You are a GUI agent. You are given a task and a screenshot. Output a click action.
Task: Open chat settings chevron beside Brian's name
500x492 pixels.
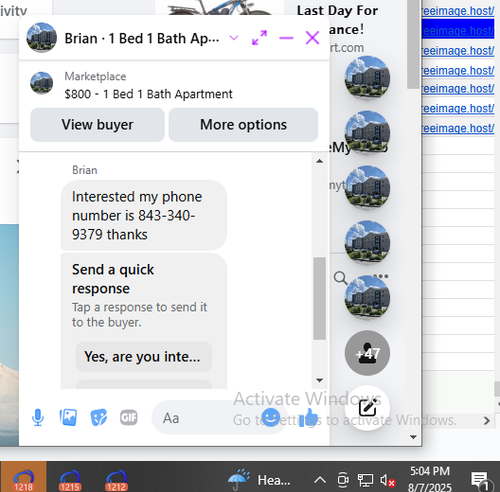234,38
